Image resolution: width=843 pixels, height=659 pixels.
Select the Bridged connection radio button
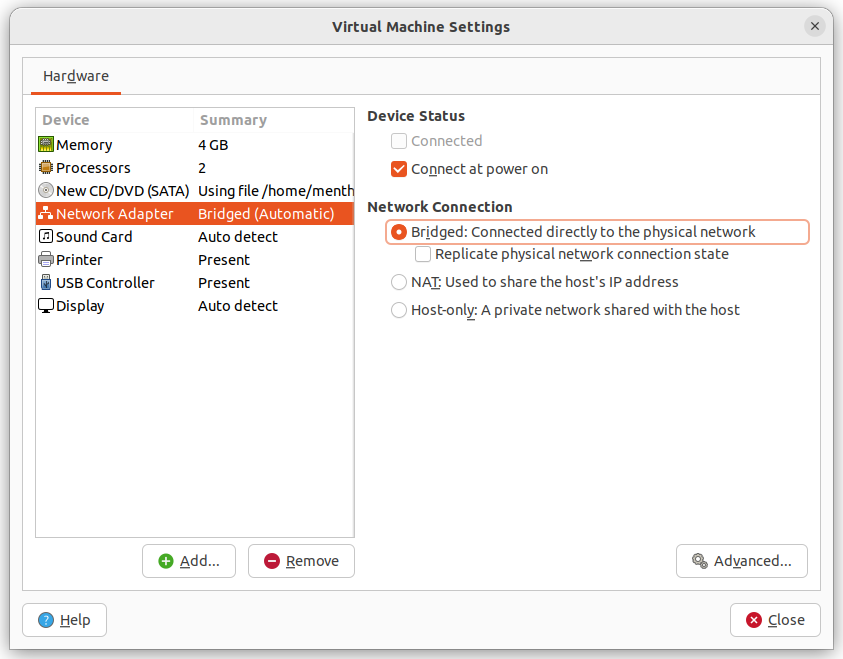pos(399,231)
